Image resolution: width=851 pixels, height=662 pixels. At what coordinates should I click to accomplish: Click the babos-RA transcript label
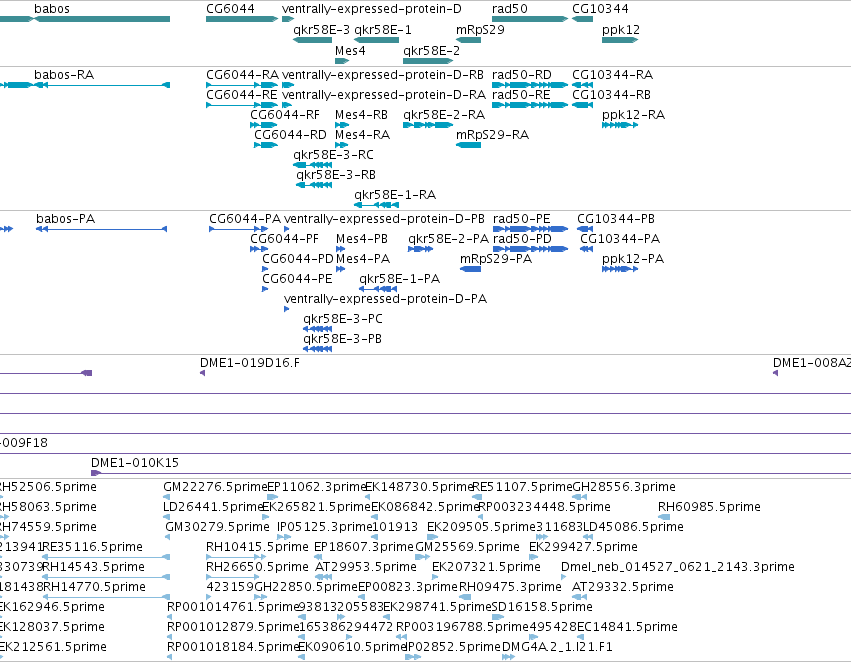coord(64,75)
